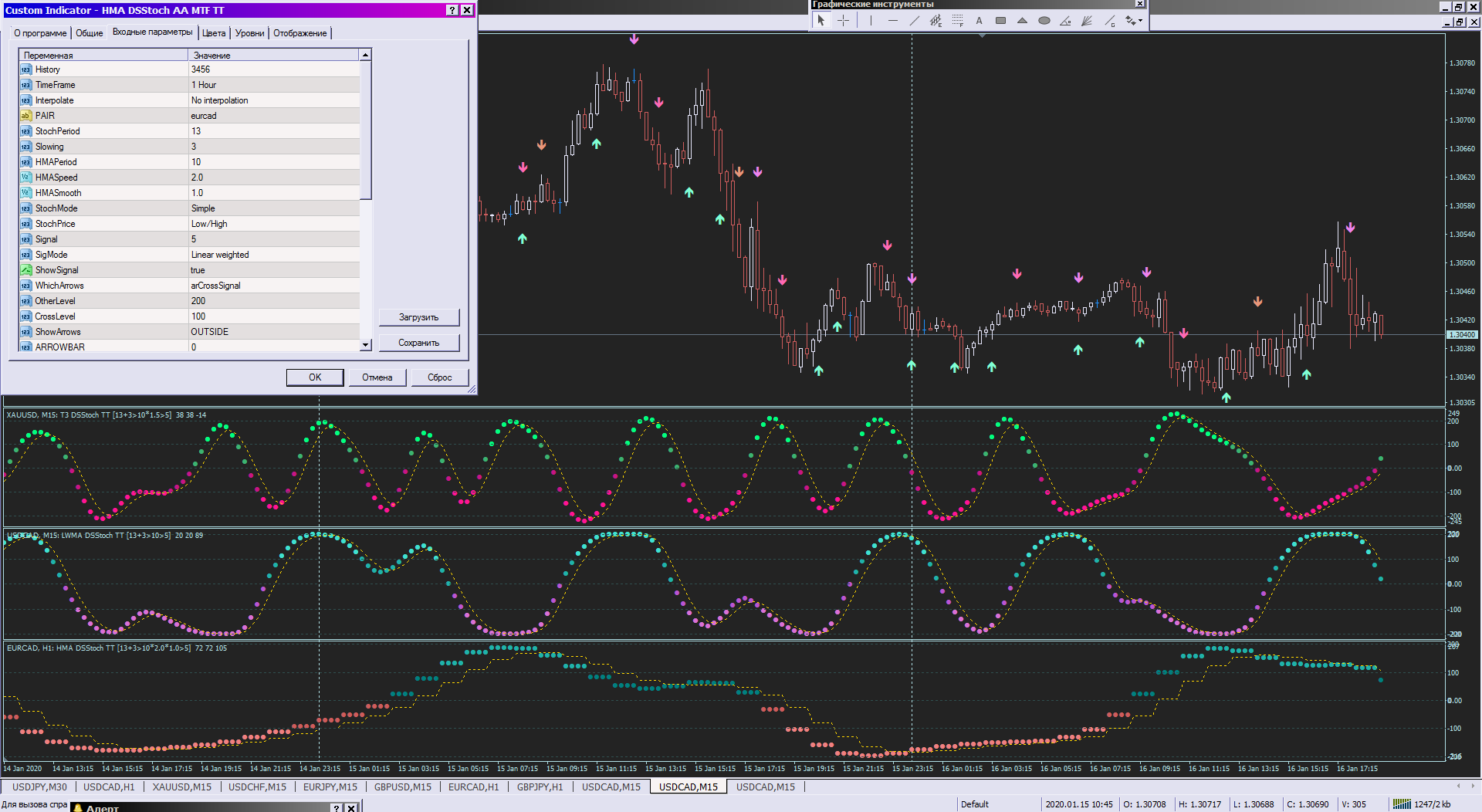Select the Crosshair tool in drawing toolbar

(x=843, y=21)
